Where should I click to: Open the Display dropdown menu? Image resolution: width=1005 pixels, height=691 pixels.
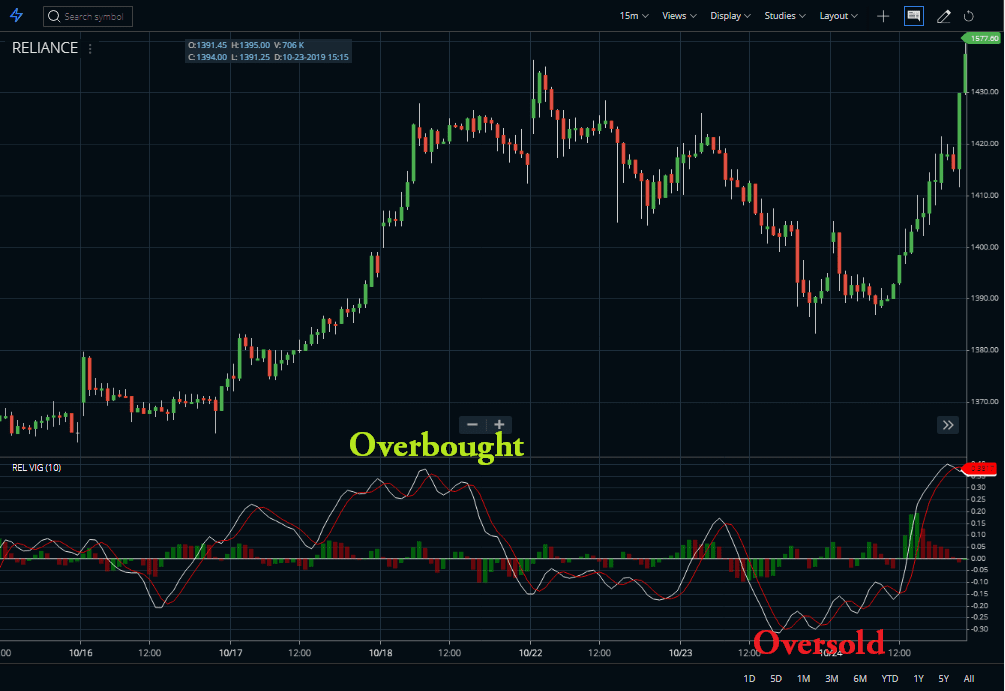[x=730, y=16]
